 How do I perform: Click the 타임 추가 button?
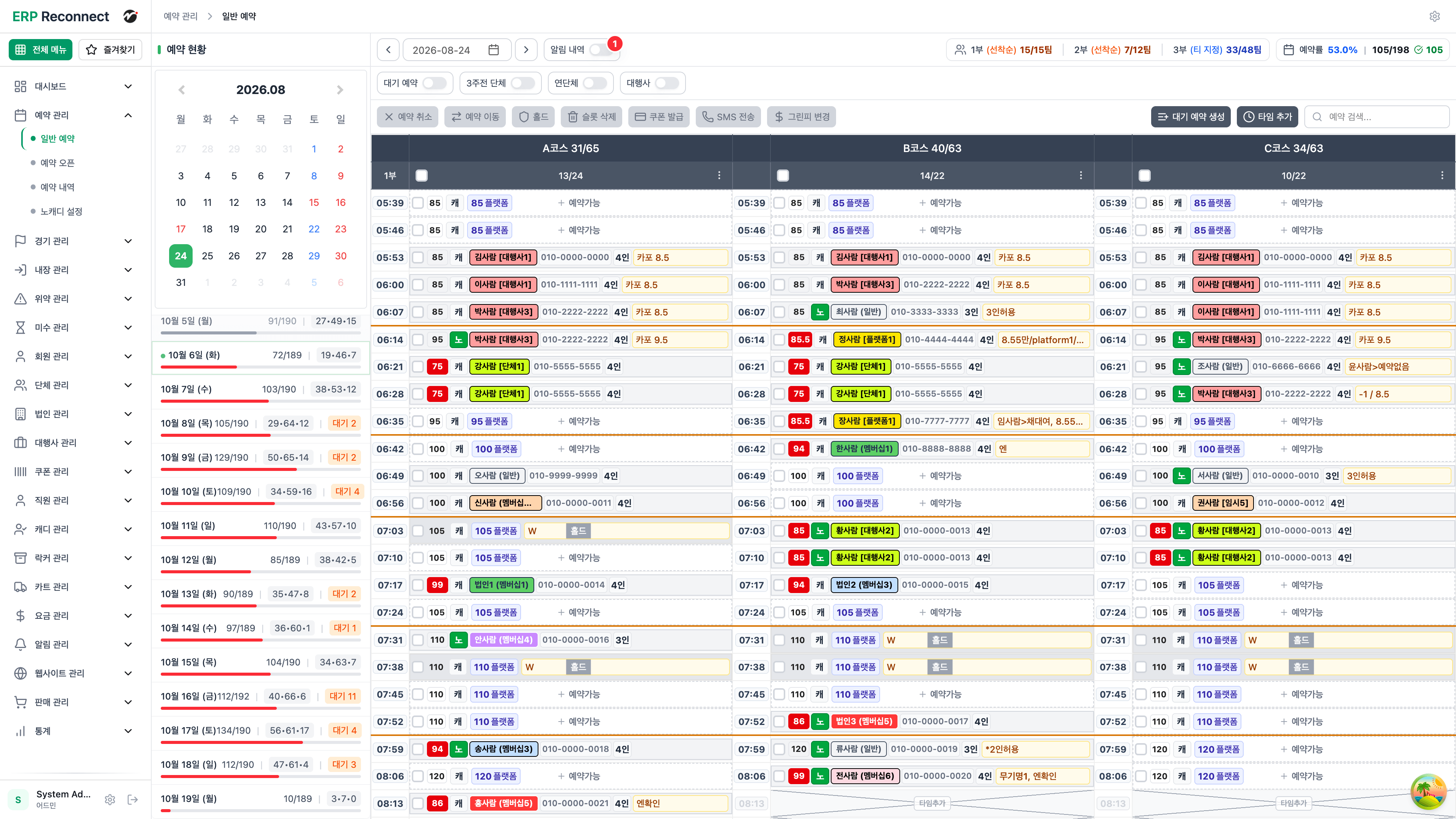[1267, 117]
